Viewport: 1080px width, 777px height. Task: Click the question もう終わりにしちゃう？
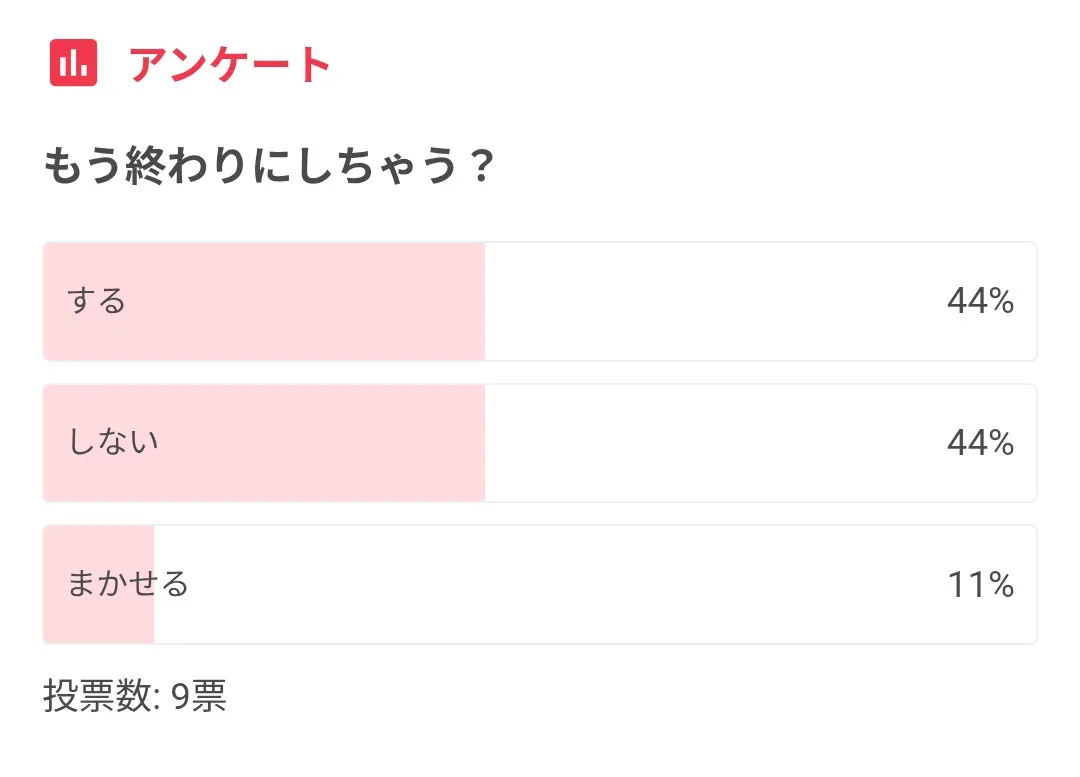[268, 167]
